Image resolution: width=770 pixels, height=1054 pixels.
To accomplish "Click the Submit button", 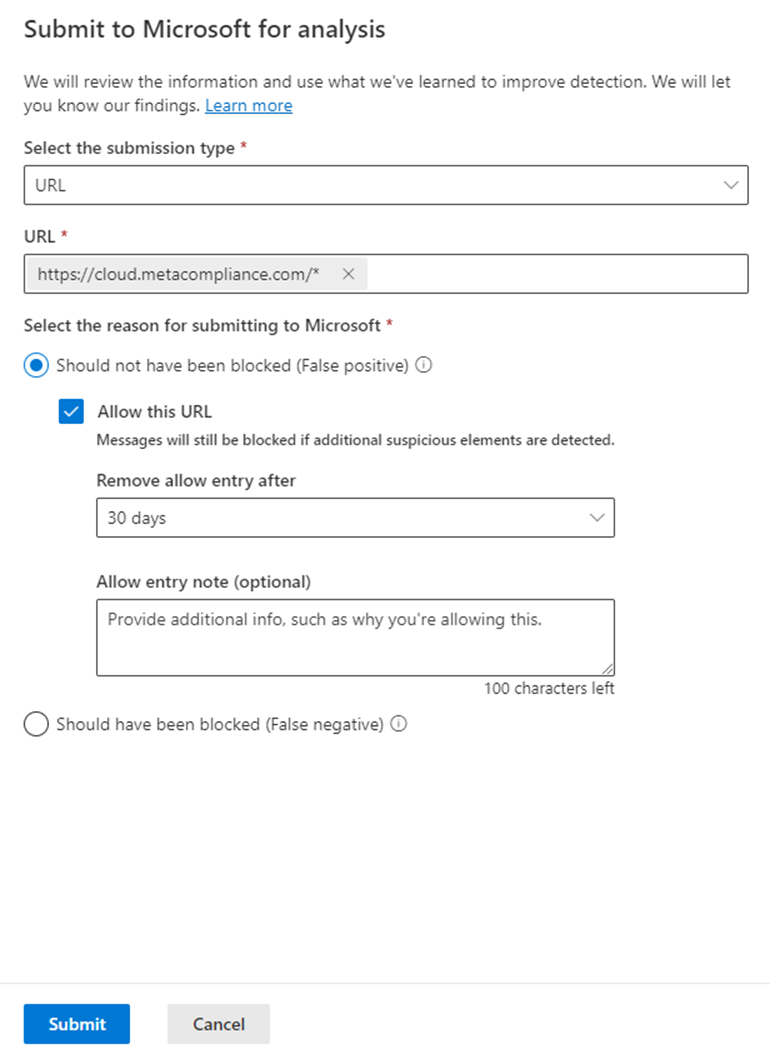I will 76,1024.
